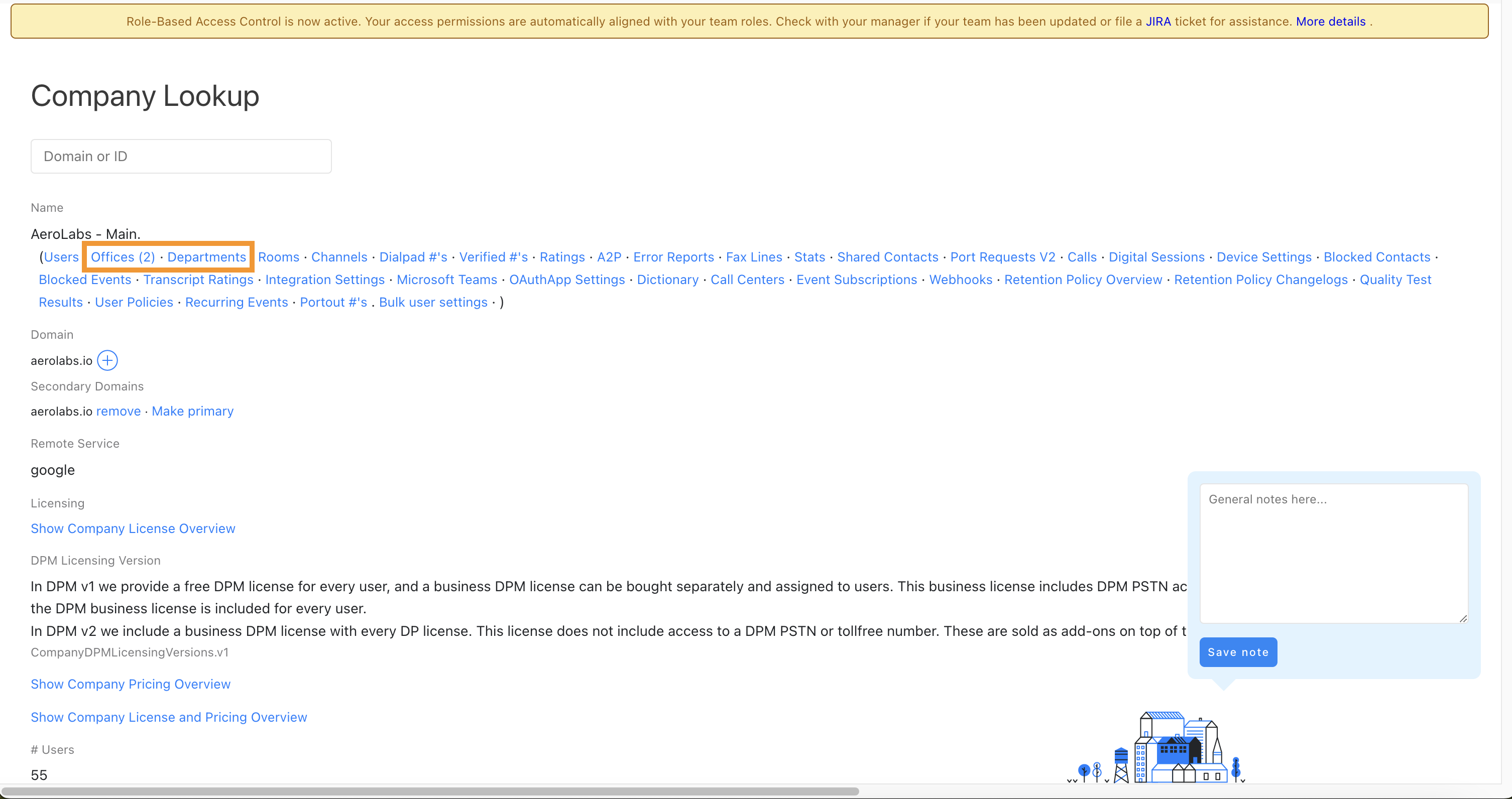Go to Departments
The width and height of the screenshot is (1512, 799).
[206, 257]
